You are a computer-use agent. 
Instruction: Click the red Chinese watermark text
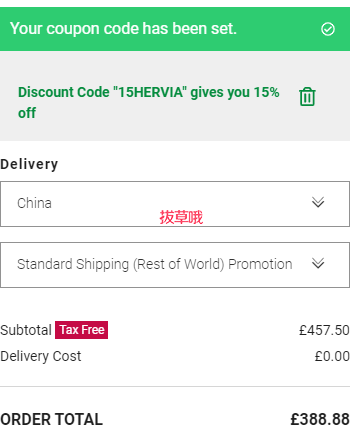pos(181,217)
